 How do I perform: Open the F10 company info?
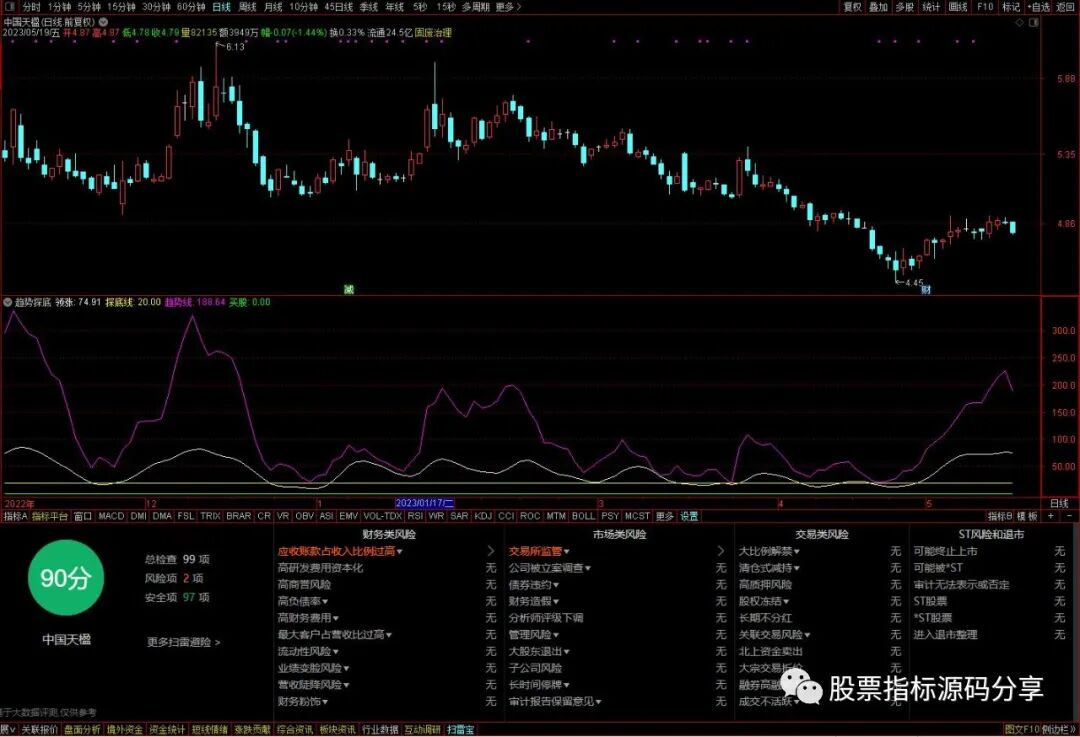click(x=985, y=7)
